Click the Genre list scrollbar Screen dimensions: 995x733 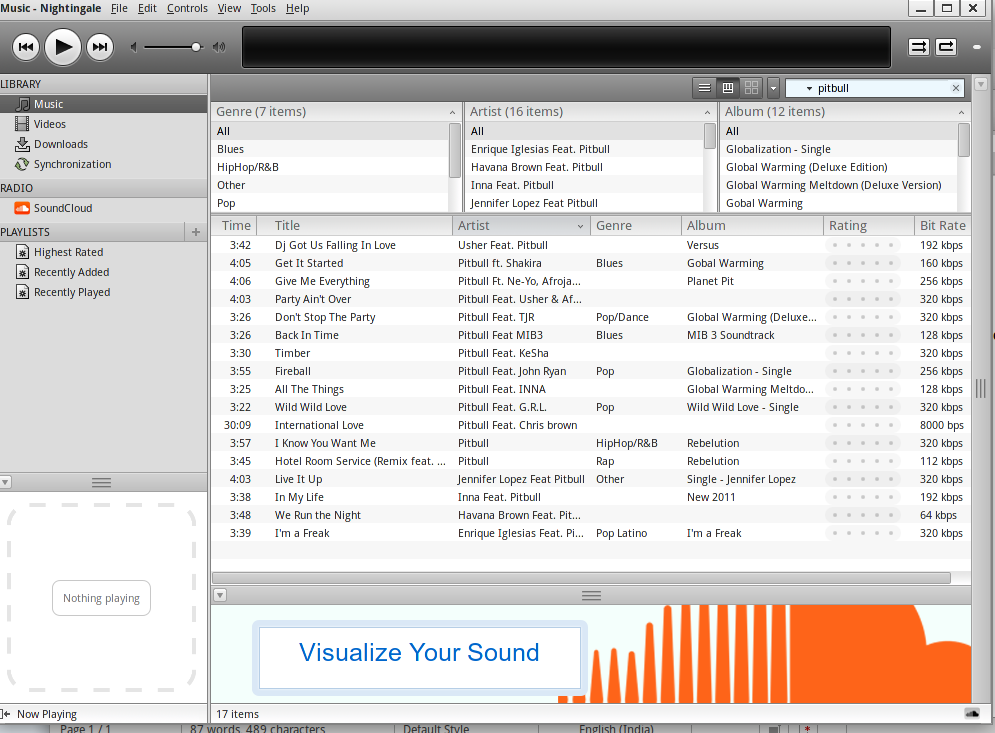point(454,150)
